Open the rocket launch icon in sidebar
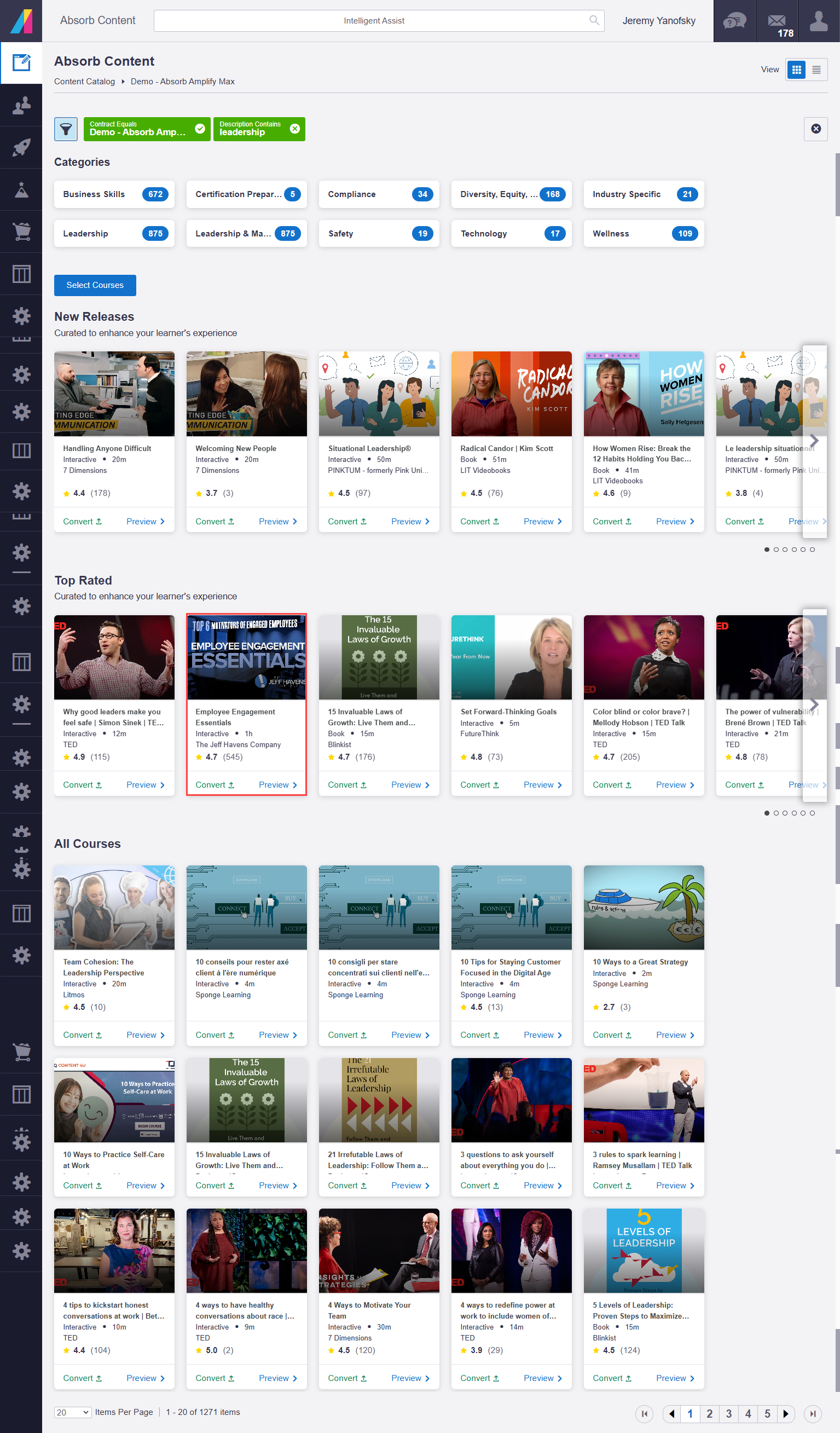The width and height of the screenshot is (840, 1433). [21, 147]
